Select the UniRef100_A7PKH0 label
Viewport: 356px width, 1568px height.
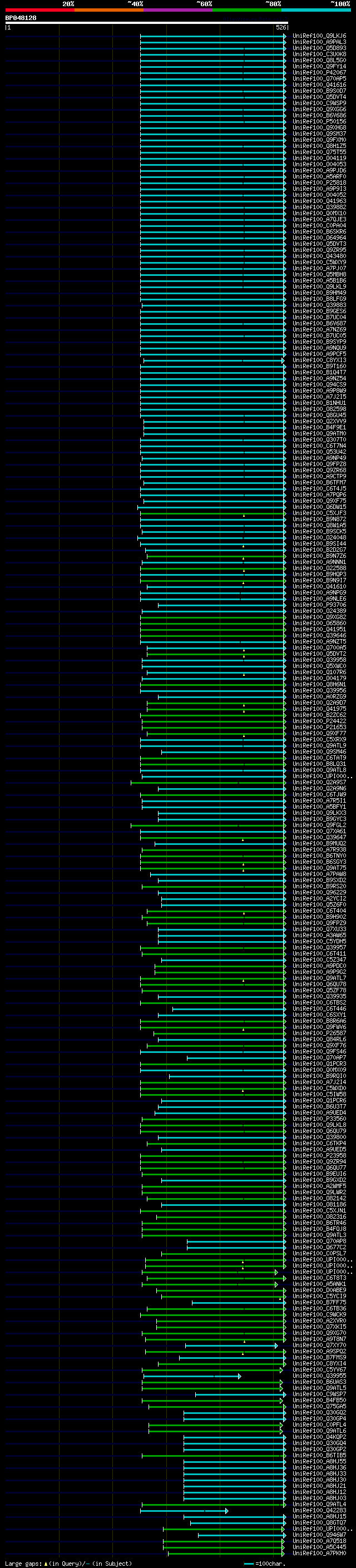click(319, 1554)
